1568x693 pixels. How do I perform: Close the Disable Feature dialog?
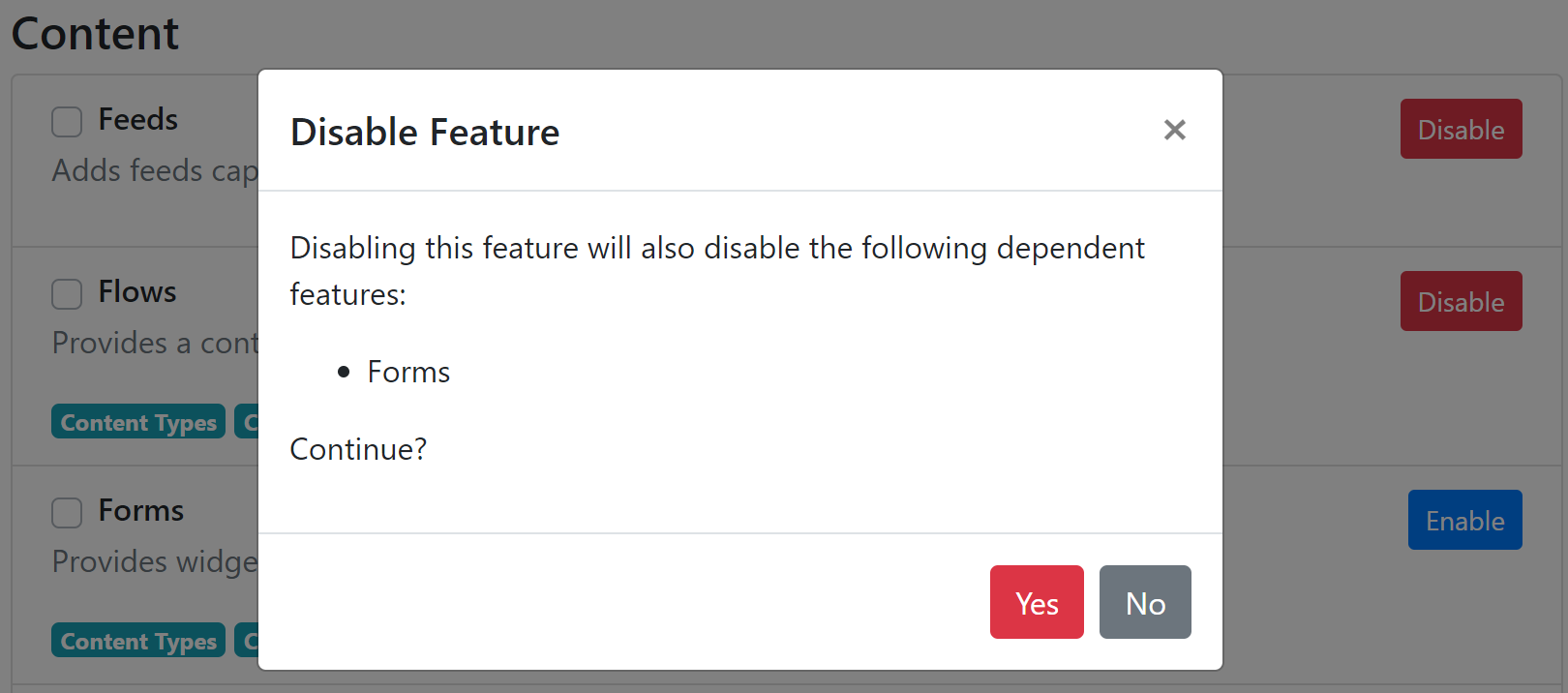coord(1174,130)
